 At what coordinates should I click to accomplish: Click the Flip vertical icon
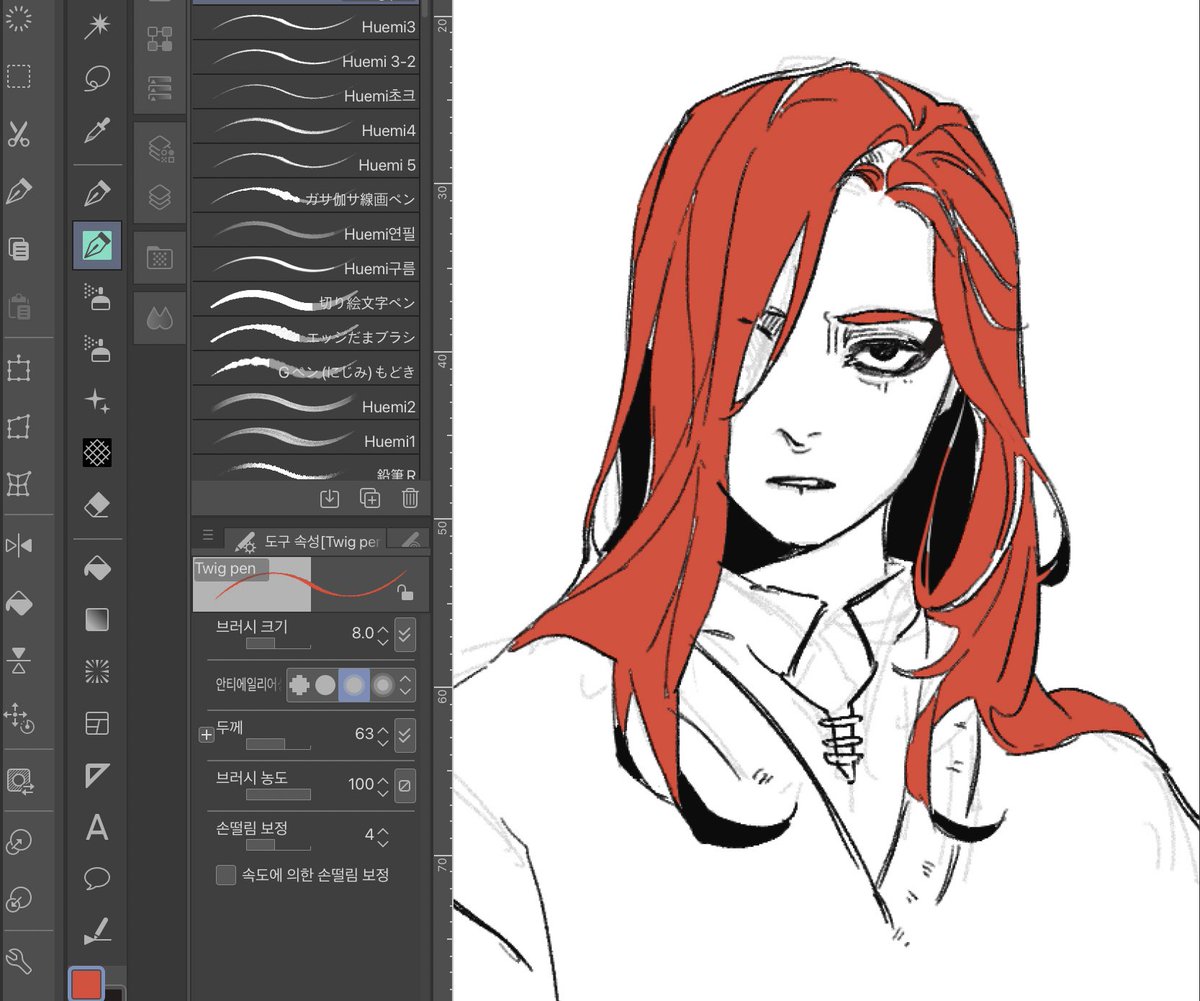tap(18, 658)
